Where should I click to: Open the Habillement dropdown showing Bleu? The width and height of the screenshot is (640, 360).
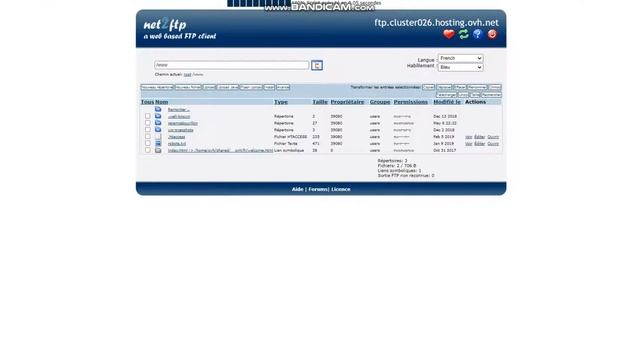click(460, 67)
